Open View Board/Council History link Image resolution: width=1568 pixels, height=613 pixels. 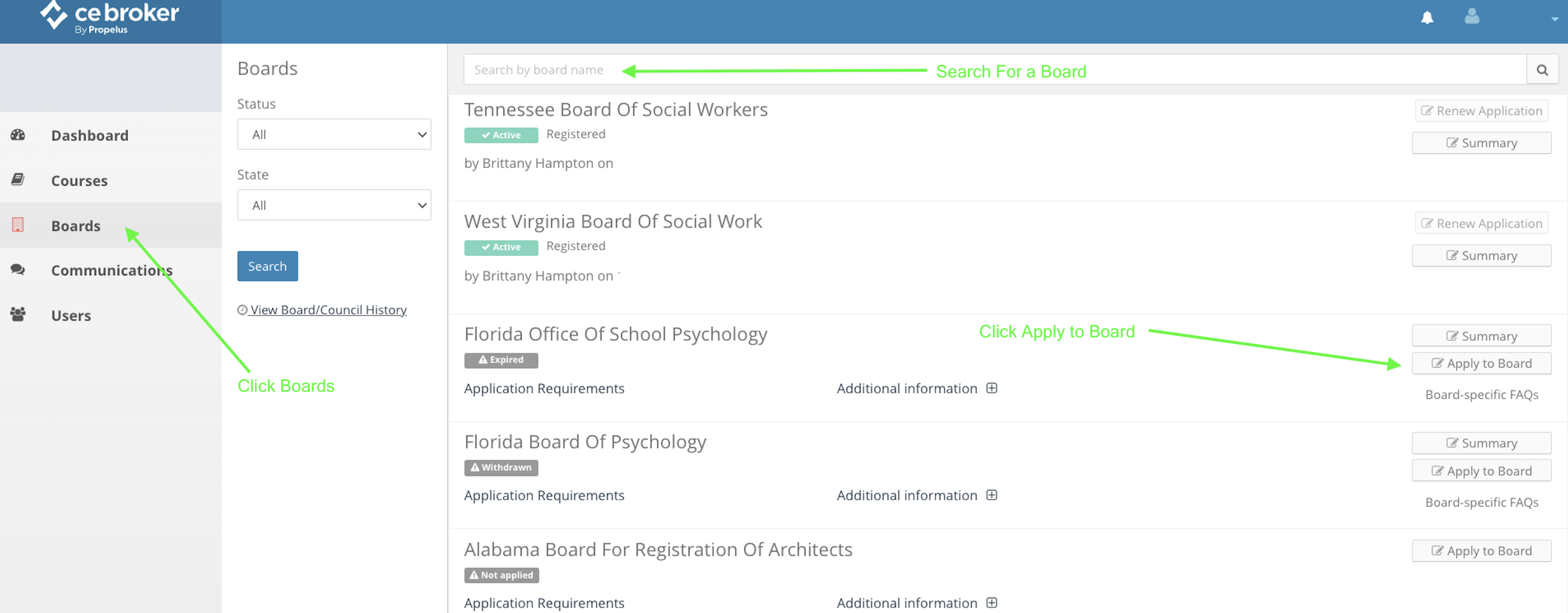(327, 310)
